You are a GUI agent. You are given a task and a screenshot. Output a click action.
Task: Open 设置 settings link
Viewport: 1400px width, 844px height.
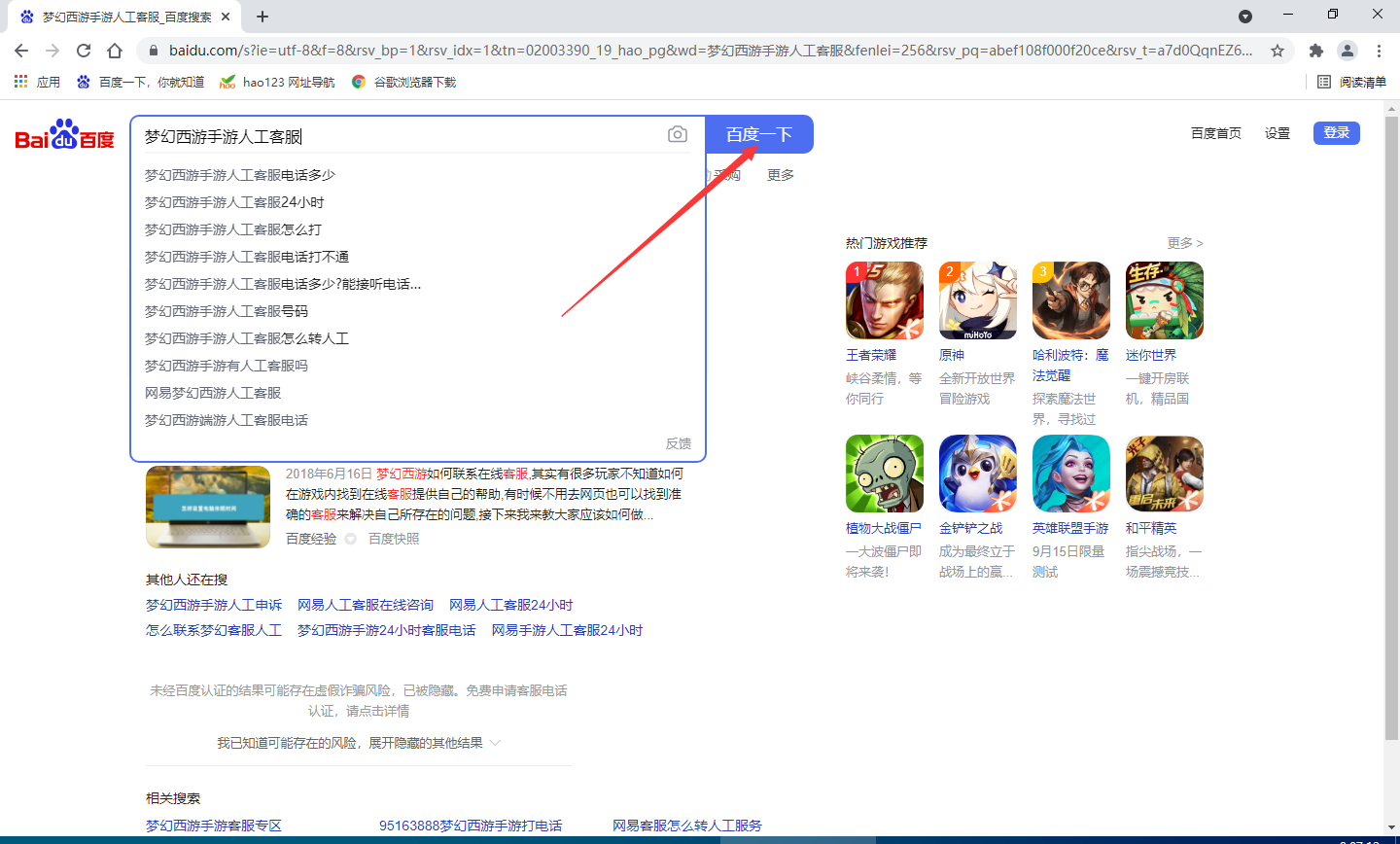point(1277,133)
